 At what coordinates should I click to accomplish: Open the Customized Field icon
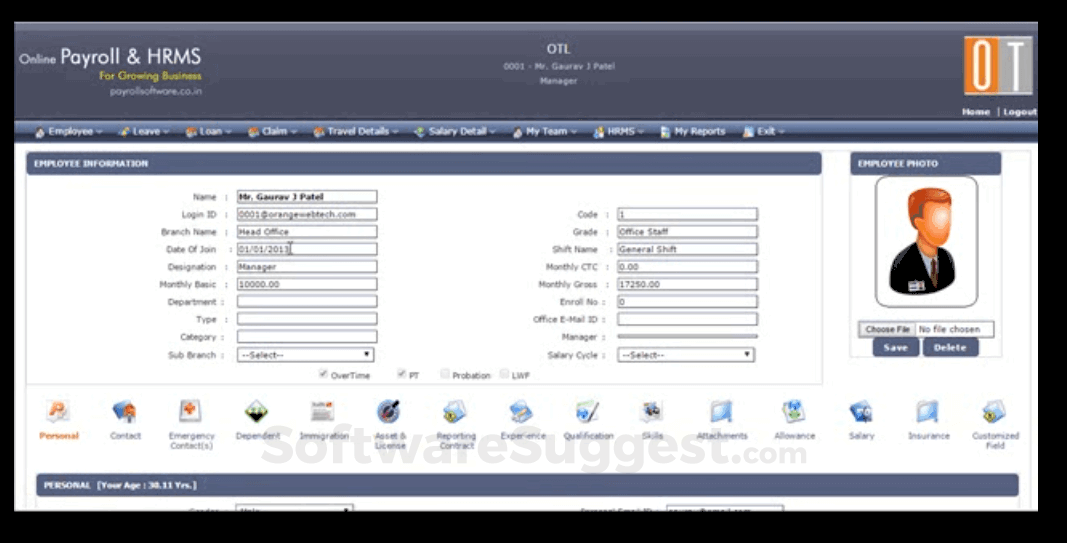click(x=994, y=412)
